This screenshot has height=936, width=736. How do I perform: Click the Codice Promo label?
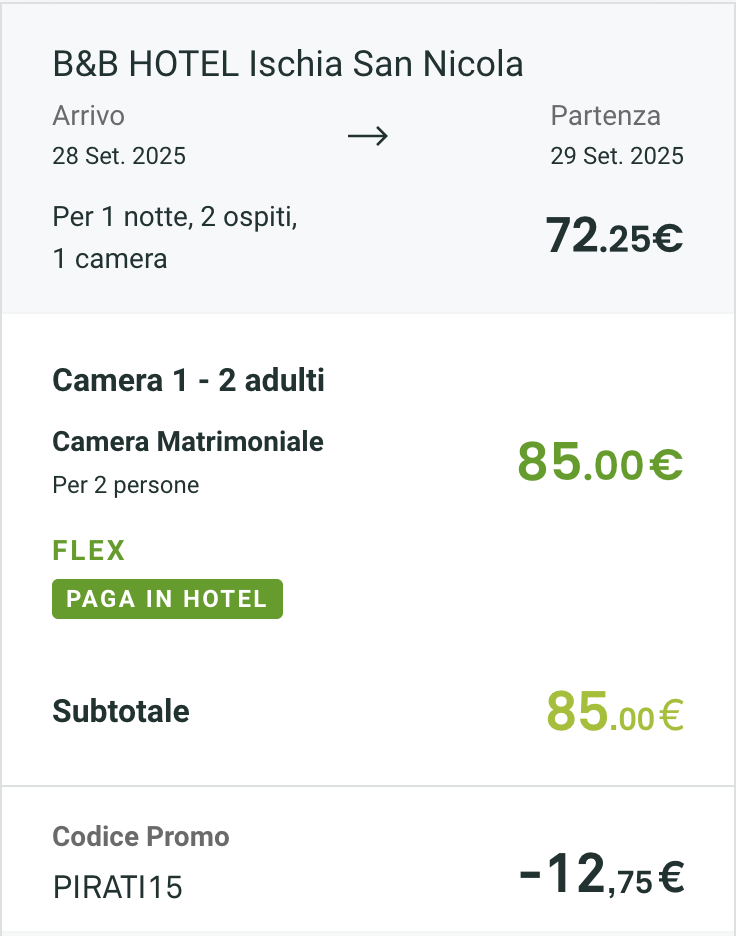pyautogui.click(x=141, y=836)
